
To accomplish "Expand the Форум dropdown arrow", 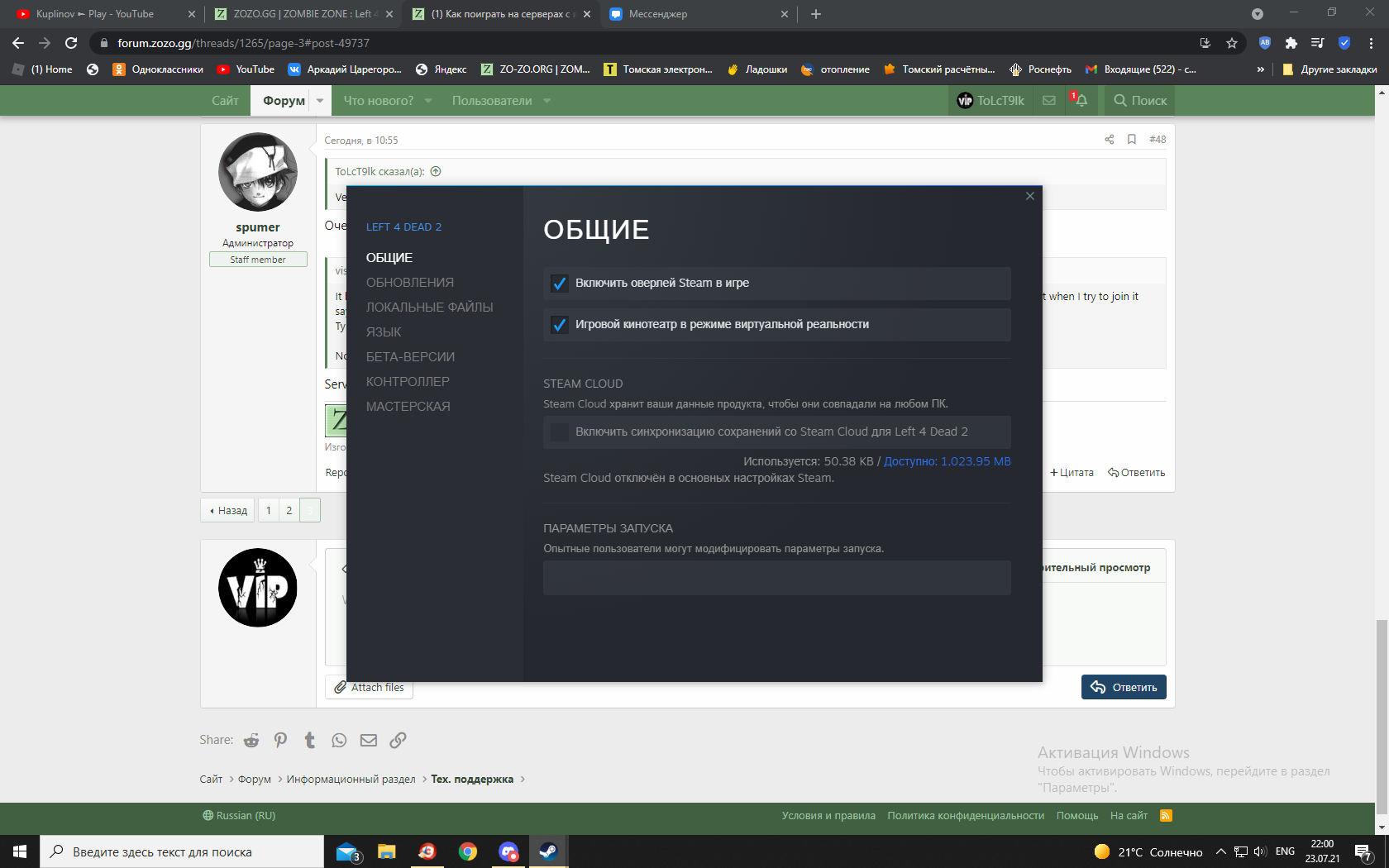I will point(320,101).
